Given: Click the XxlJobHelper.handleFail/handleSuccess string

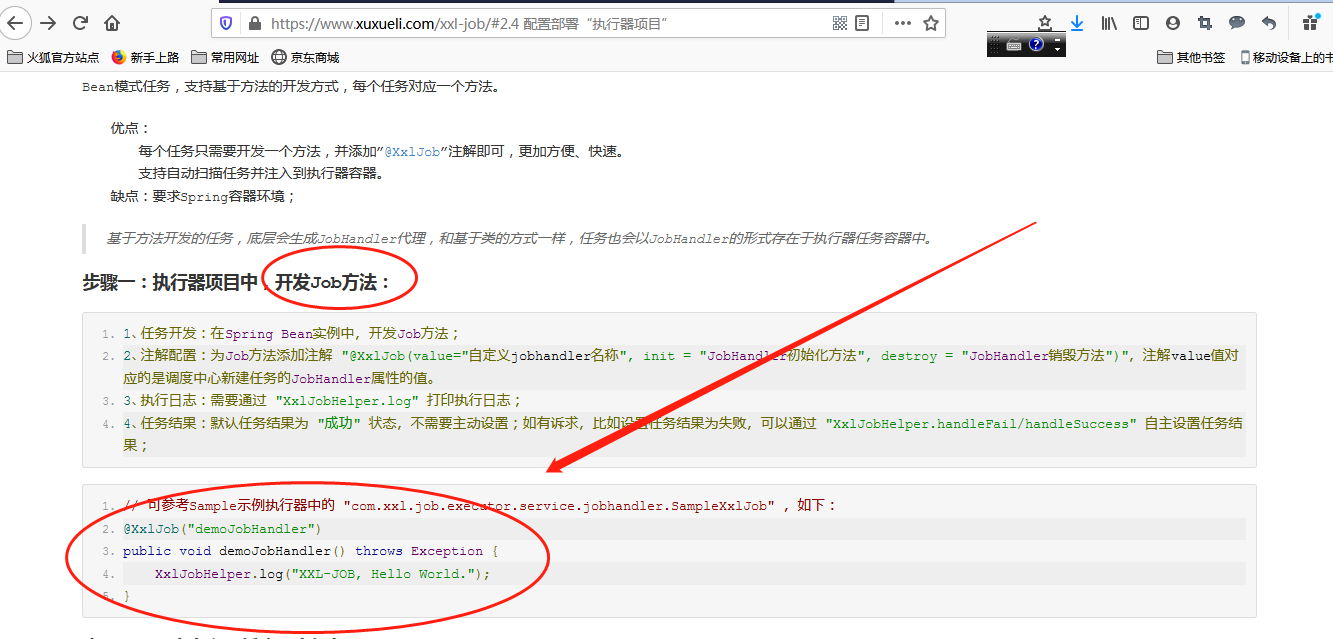Looking at the screenshot, I should point(980,424).
